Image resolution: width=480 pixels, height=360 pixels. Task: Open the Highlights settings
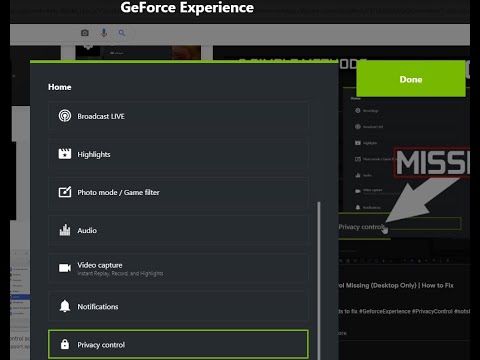click(178, 154)
